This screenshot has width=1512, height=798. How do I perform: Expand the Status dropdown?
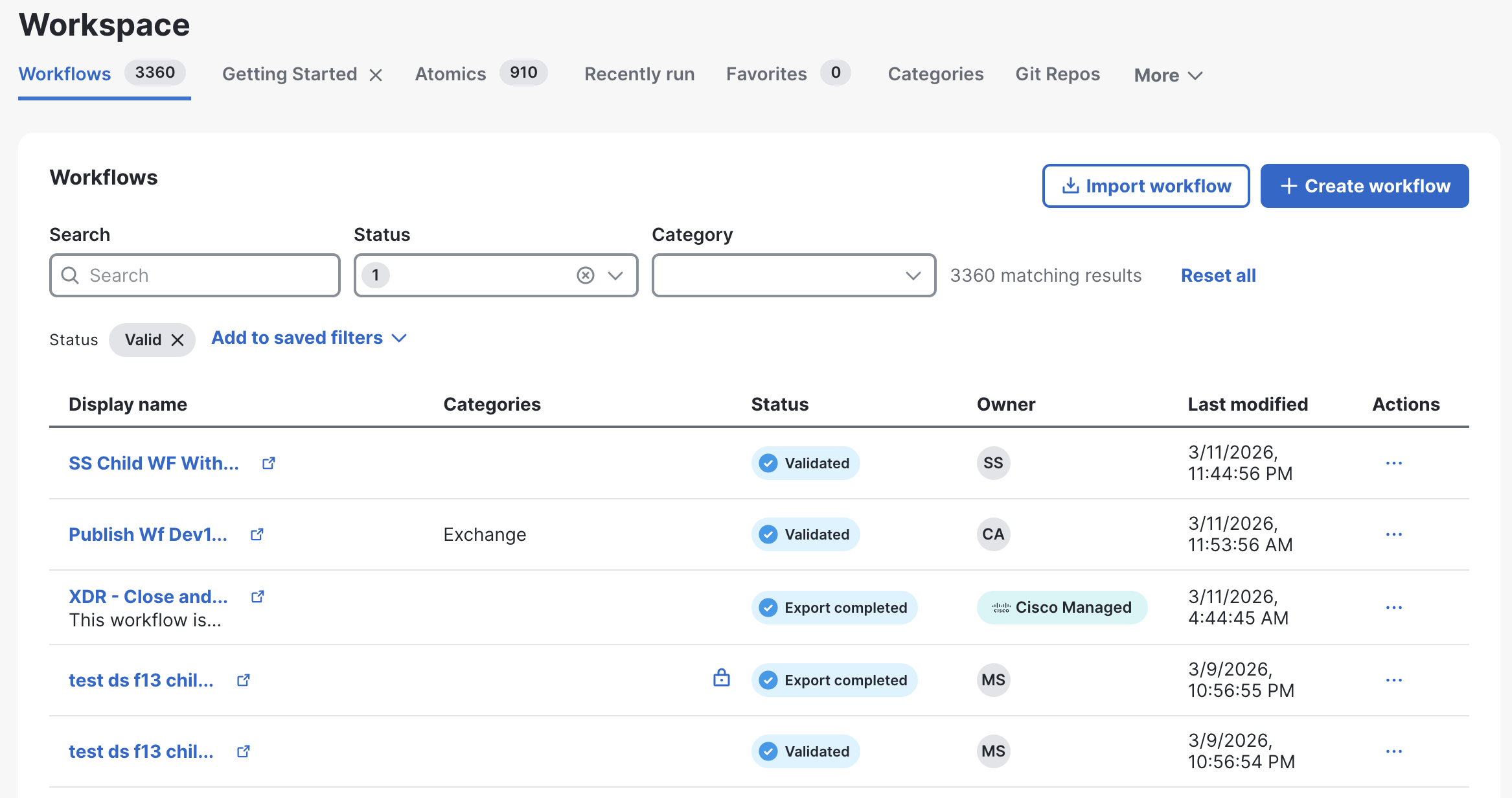pos(615,275)
